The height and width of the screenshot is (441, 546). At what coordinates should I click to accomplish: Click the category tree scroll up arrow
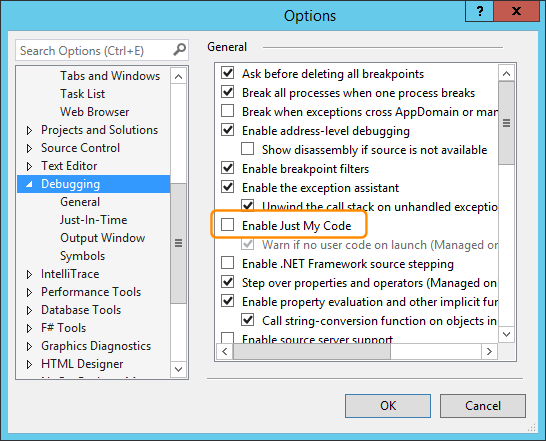click(x=178, y=76)
